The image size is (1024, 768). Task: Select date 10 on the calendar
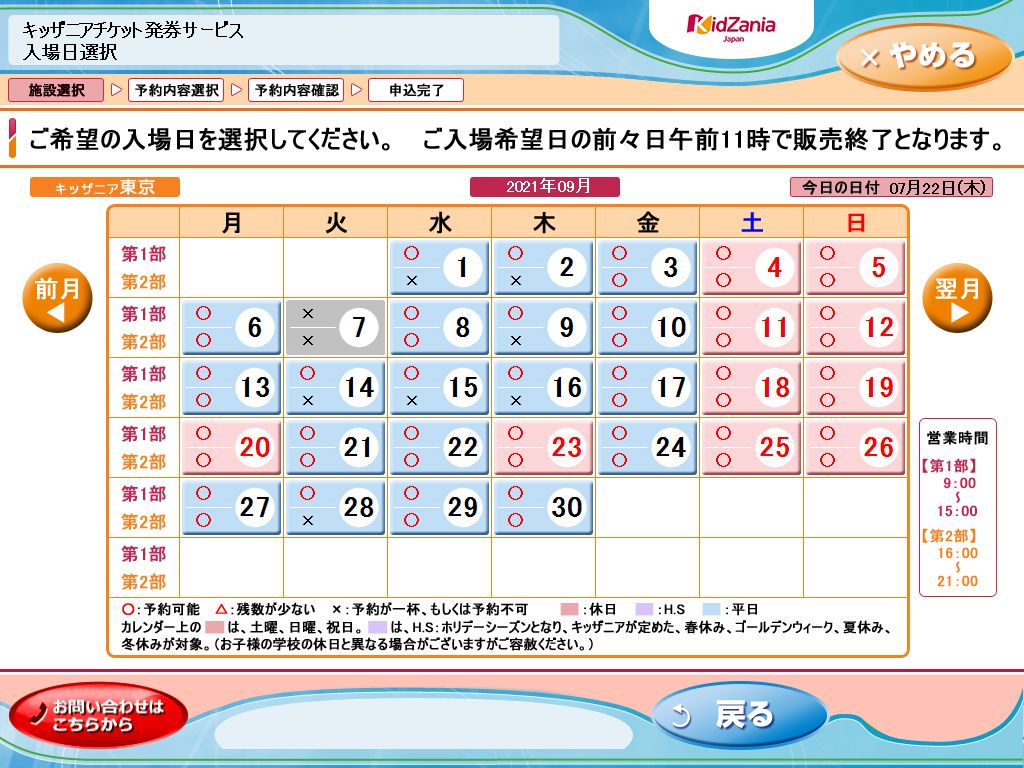pos(647,327)
